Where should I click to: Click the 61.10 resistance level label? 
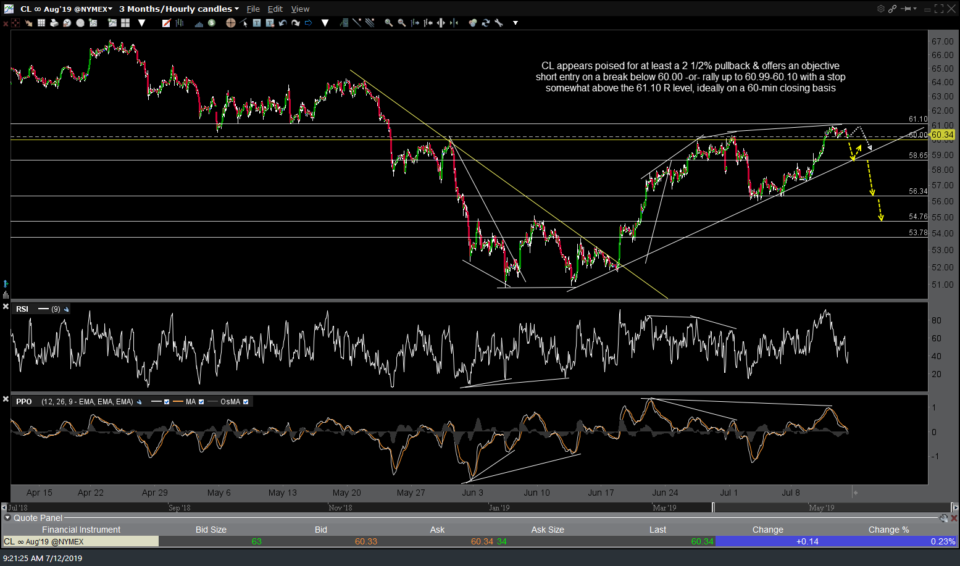click(x=918, y=119)
